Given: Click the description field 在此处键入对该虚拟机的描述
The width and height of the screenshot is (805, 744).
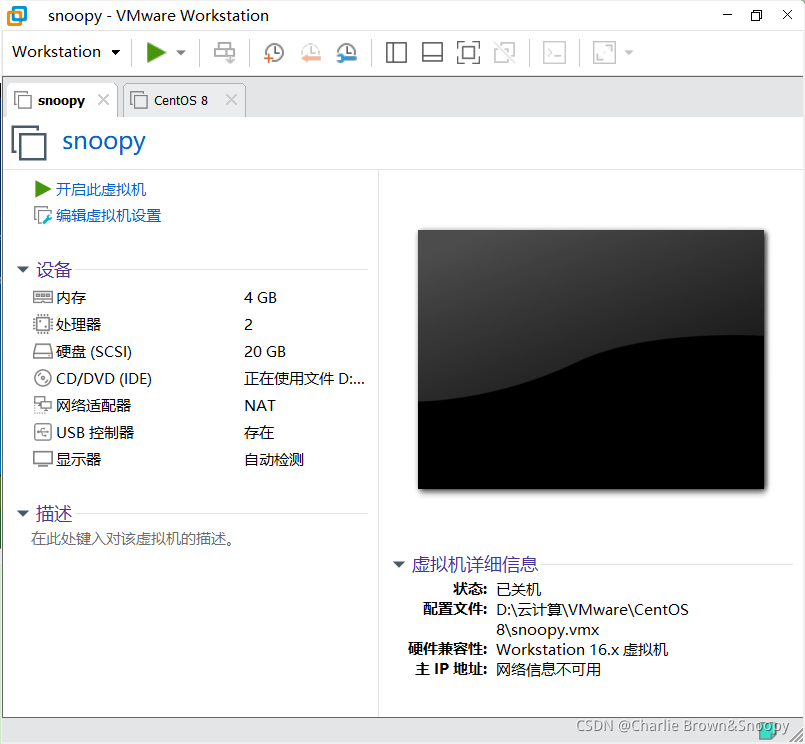Looking at the screenshot, I should [132, 539].
